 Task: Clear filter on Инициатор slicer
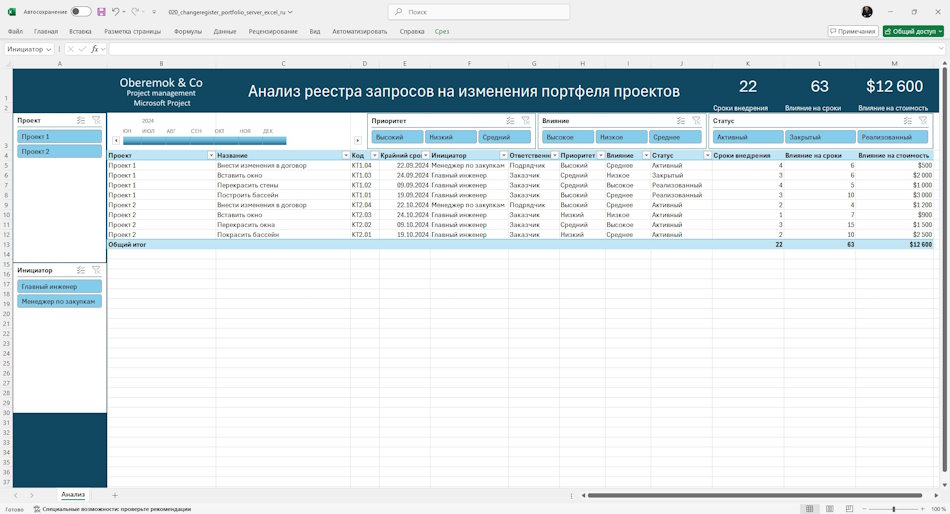96,270
